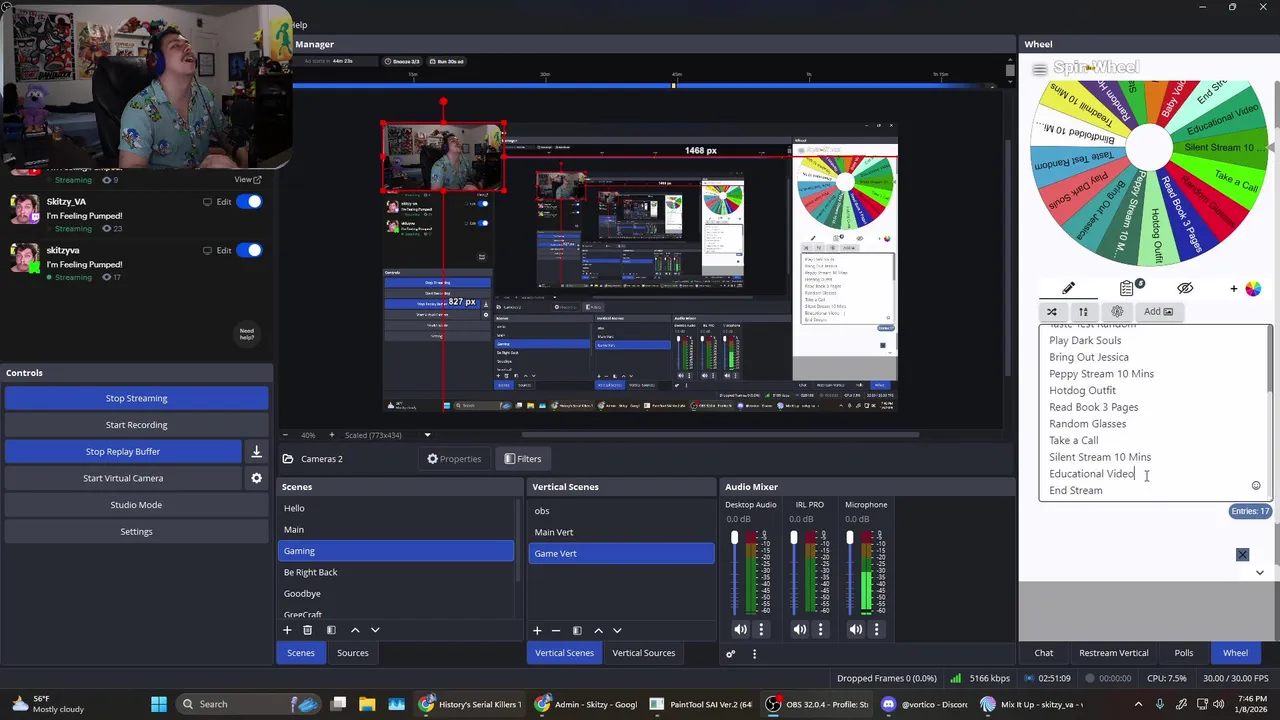Open source Properties button

(x=454, y=459)
